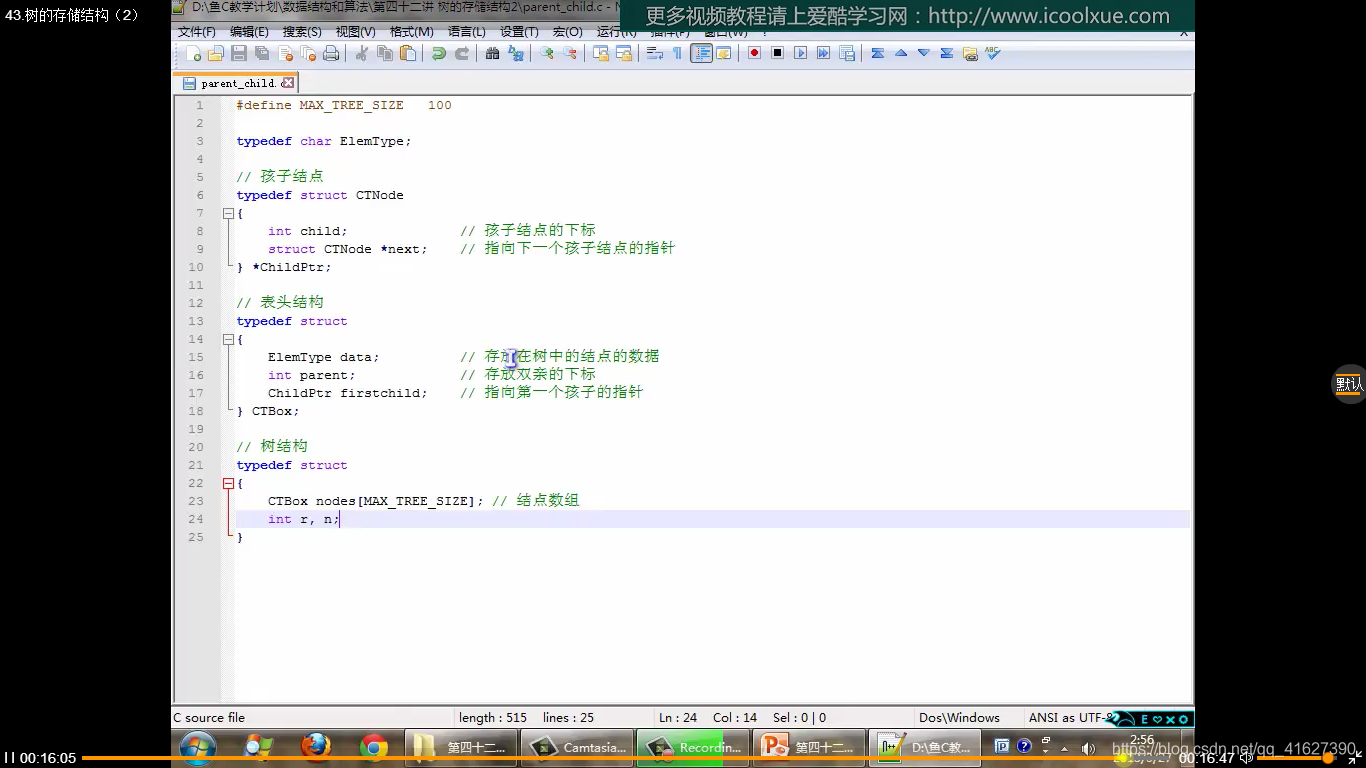Image resolution: width=1366 pixels, height=768 pixels.
Task: Save the current recorded macro icon
Action: [846, 54]
